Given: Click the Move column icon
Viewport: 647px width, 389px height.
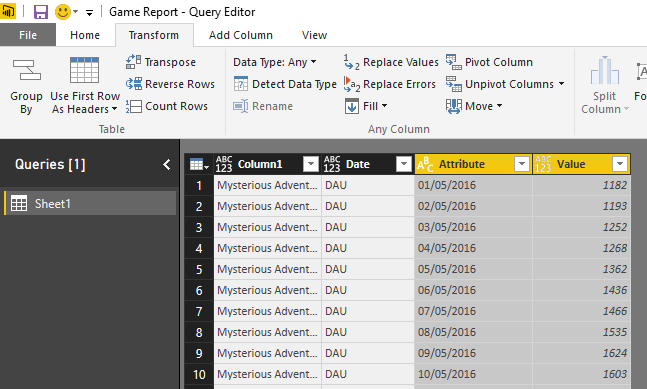Looking at the screenshot, I should [453, 106].
